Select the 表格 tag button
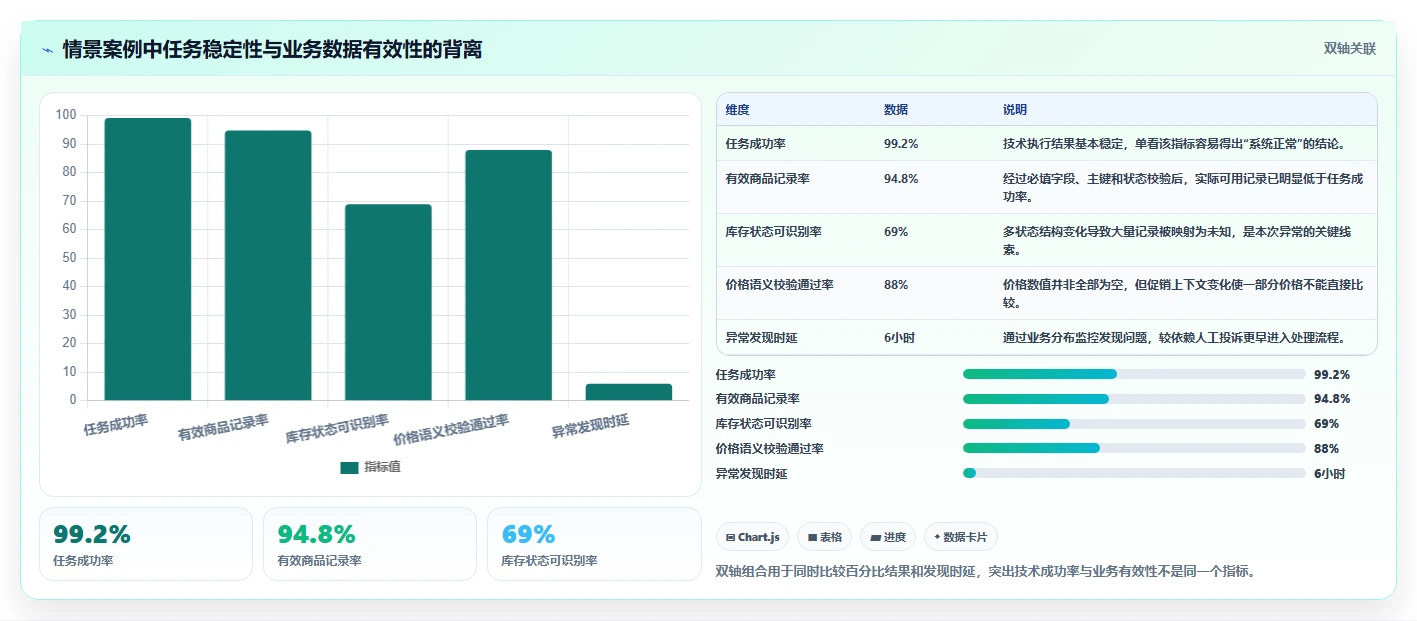 (x=824, y=537)
